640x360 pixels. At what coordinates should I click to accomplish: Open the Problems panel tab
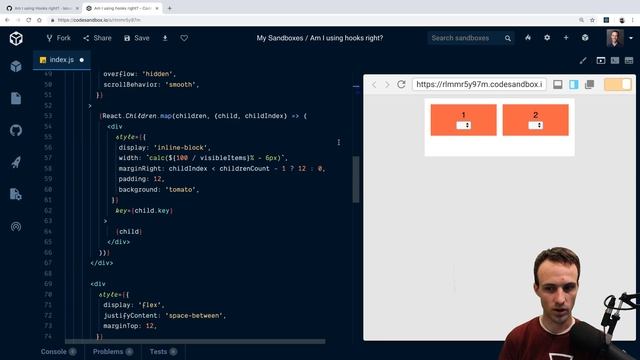113,351
